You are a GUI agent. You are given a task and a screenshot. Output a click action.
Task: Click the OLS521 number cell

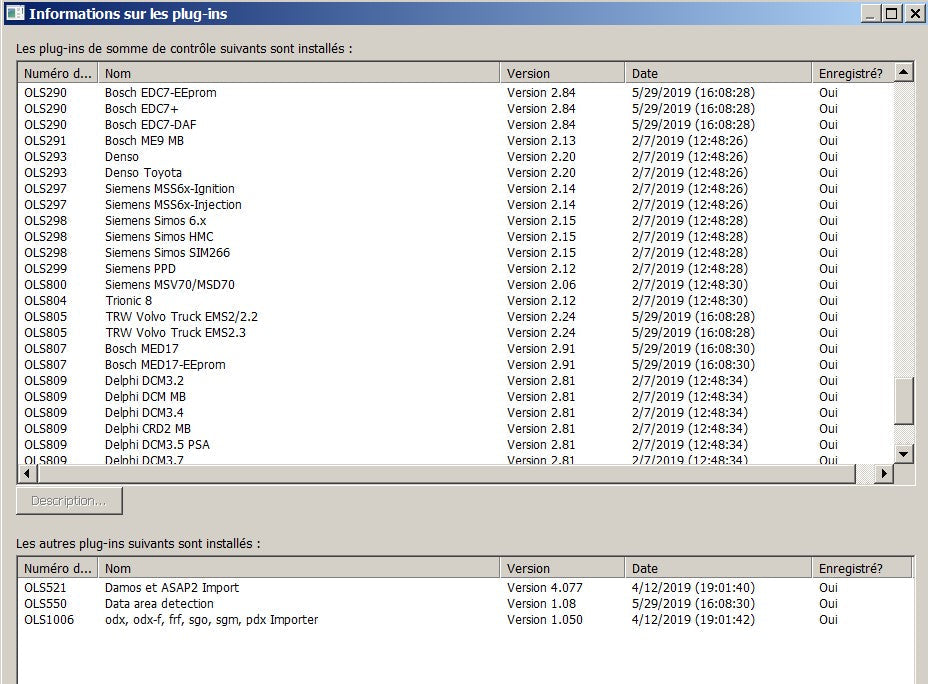[x=45, y=588]
